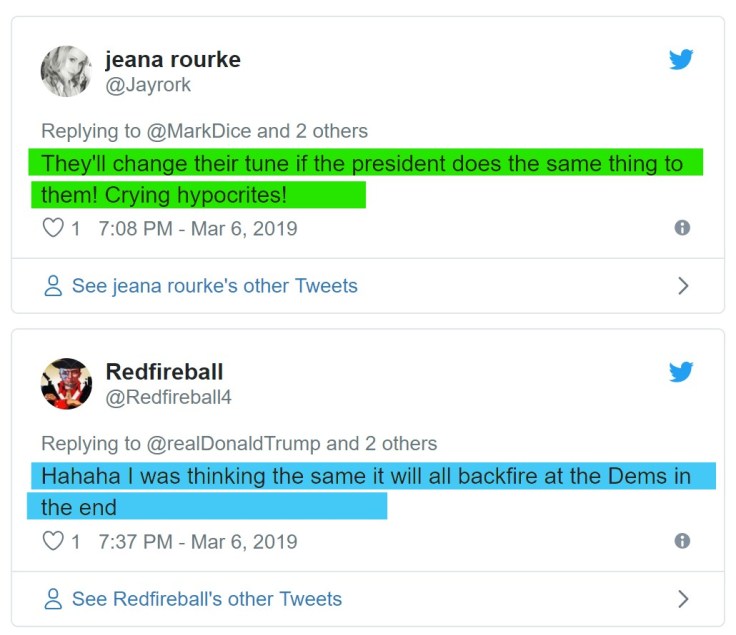
Task: Open "See Redfireball's other Tweets" link
Action: coord(207,599)
